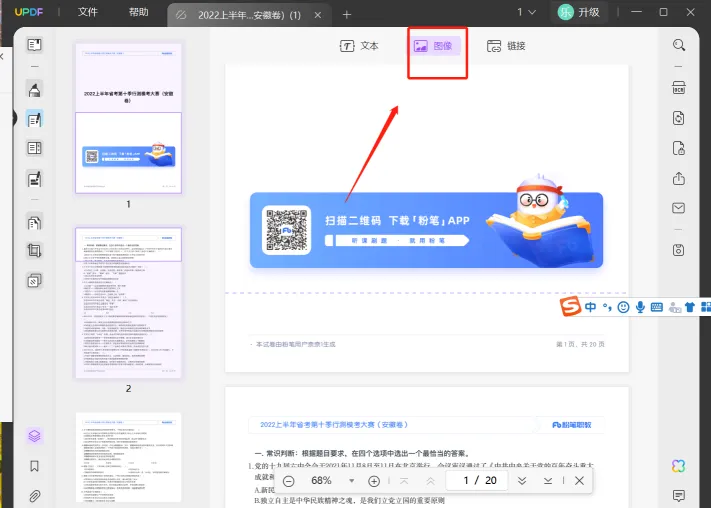
Task: Click the Share file icon
Action: point(679,178)
